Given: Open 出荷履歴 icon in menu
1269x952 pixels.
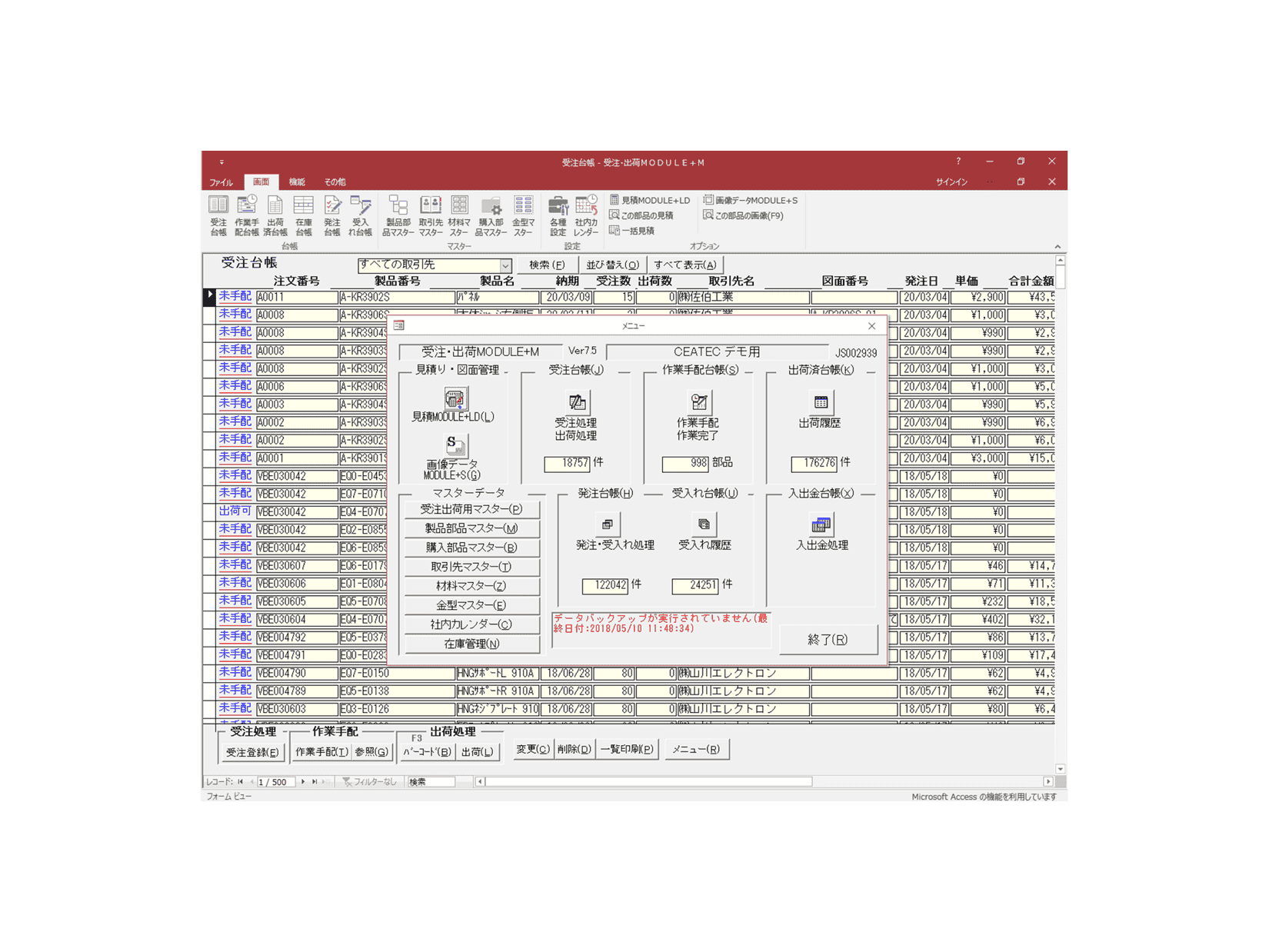Looking at the screenshot, I should 821,402.
